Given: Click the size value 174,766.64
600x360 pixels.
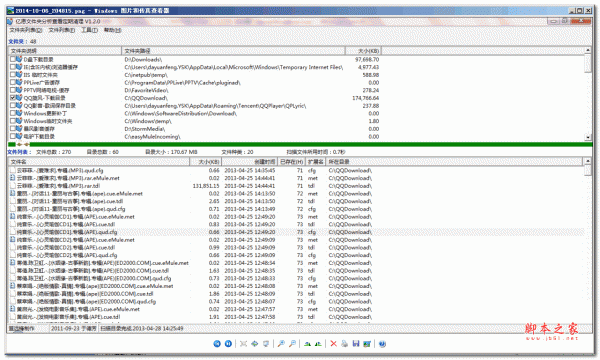Looking at the screenshot, I should [x=365, y=98].
